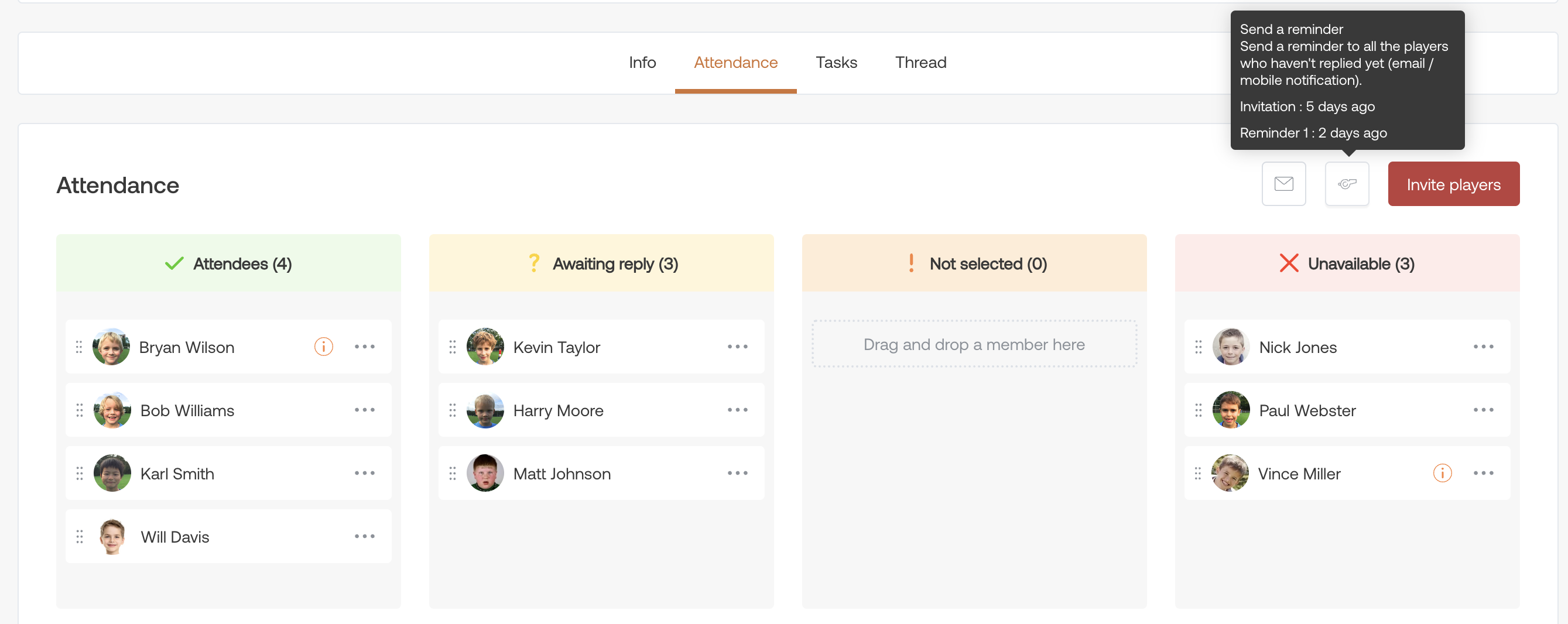Open Karl Smith's three-dot menu
Screen dimensions: 1568x624
point(365,473)
